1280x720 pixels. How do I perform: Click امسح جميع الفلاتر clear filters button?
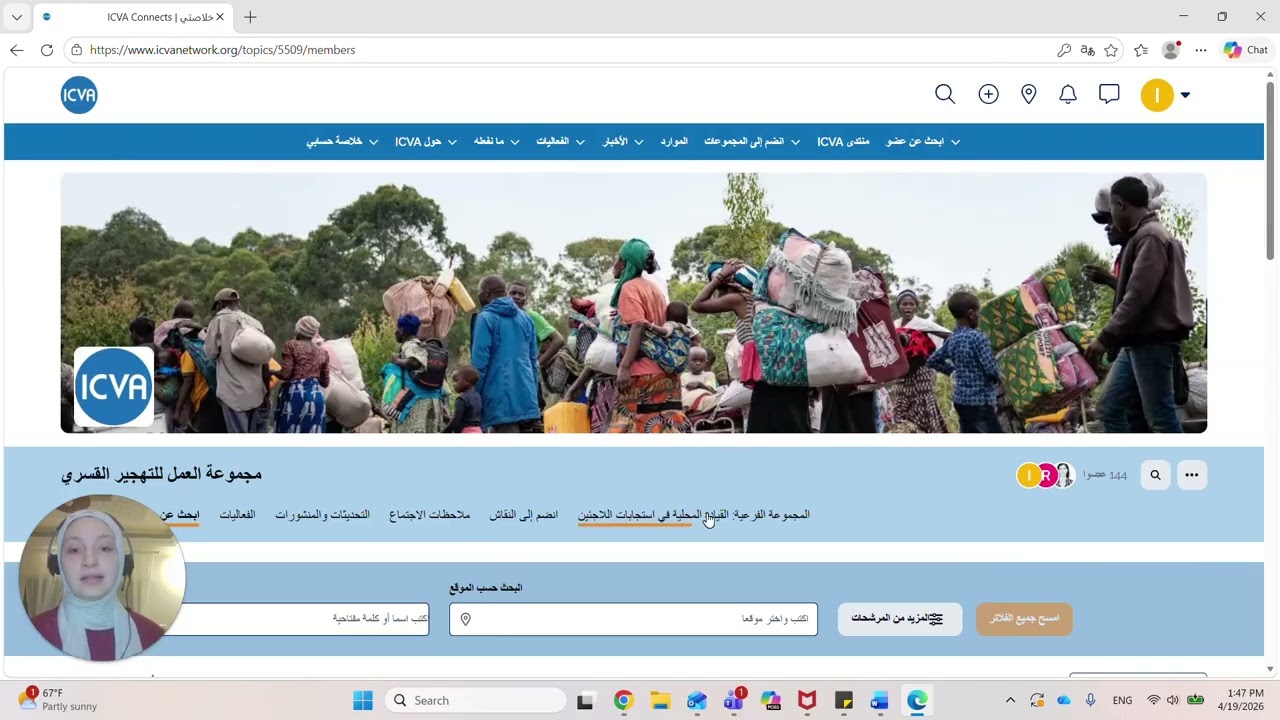[1024, 619]
